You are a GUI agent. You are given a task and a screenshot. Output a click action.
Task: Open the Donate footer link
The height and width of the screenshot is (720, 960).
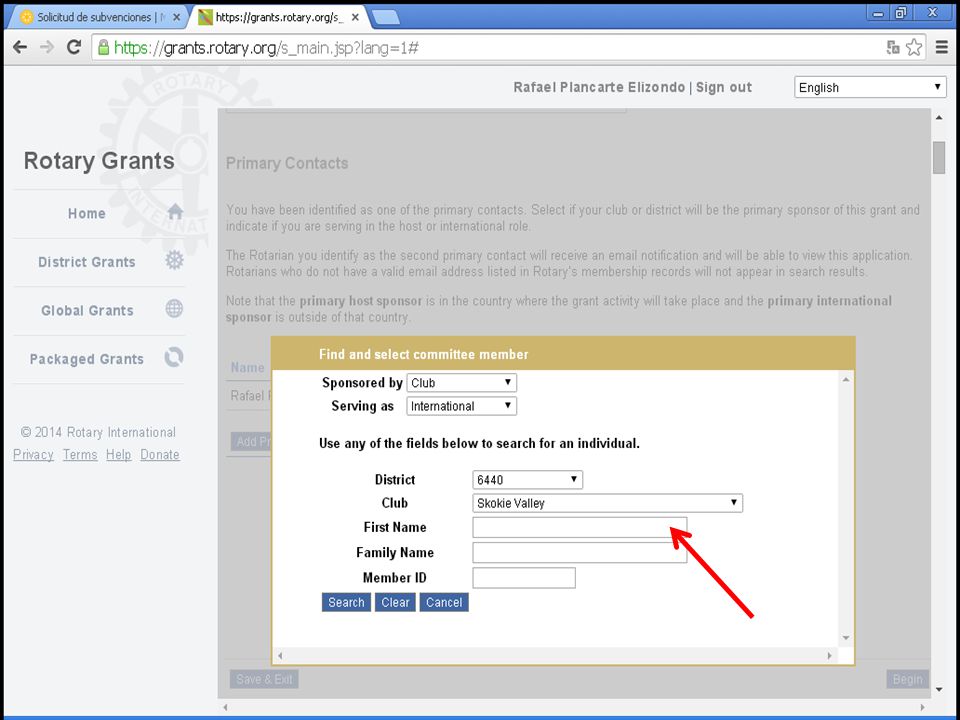[160, 455]
